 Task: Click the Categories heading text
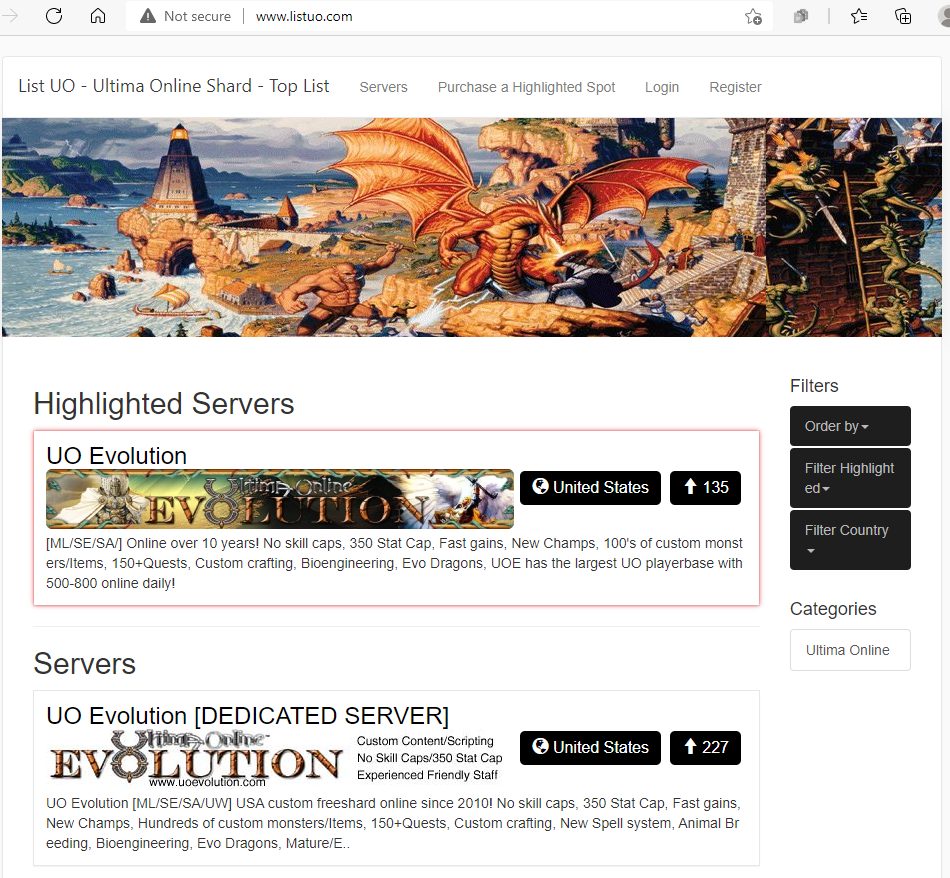833,608
